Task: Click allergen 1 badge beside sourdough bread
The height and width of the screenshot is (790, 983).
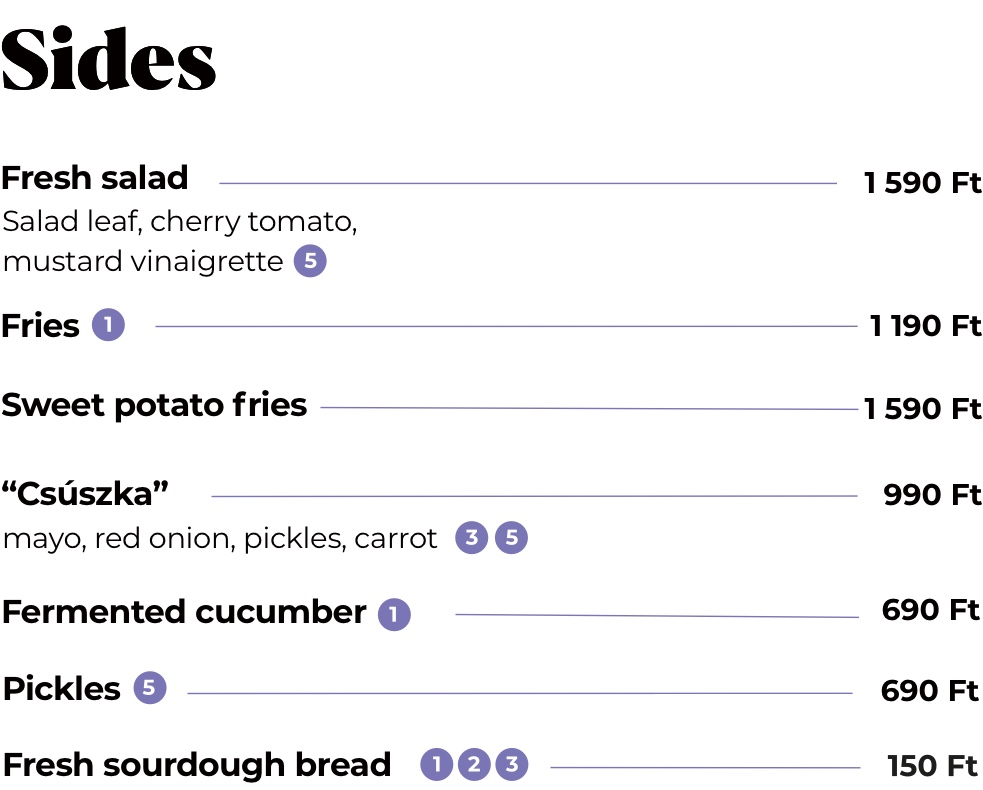Action: (x=436, y=764)
